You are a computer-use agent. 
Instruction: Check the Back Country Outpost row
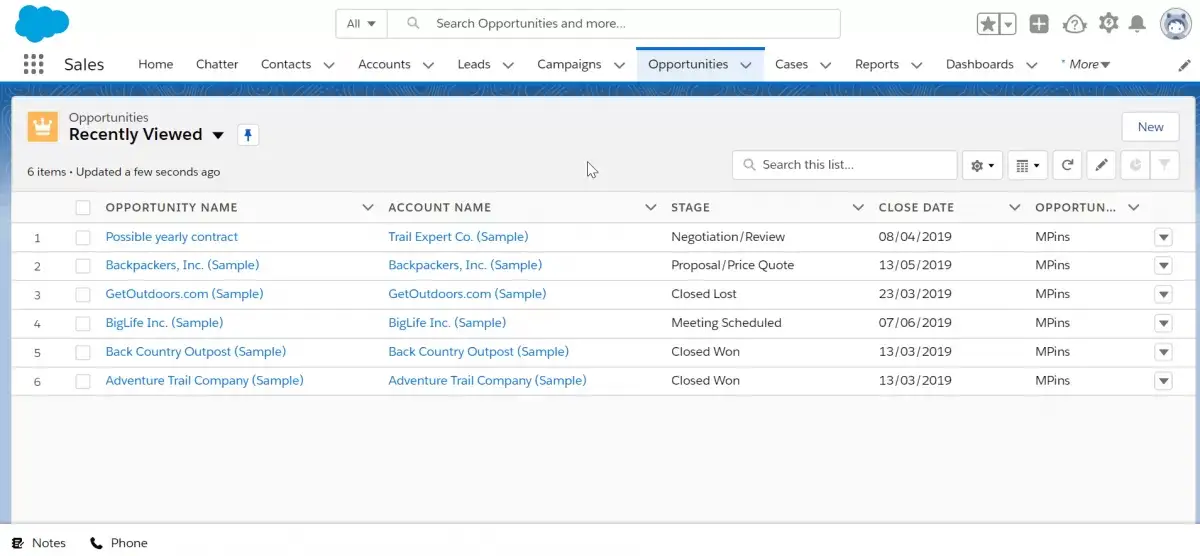pyautogui.click(x=83, y=353)
